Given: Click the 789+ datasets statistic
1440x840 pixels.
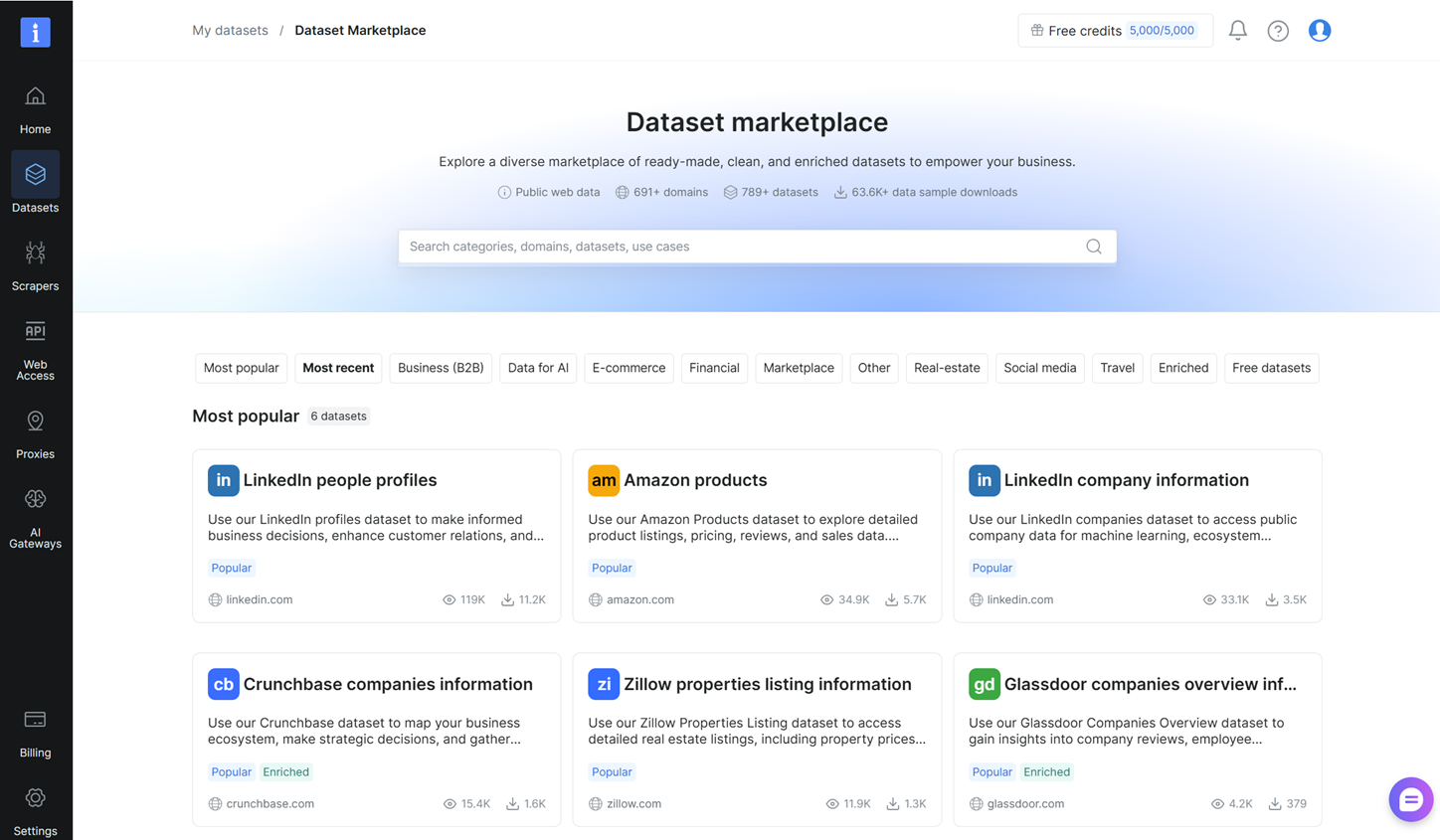Looking at the screenshot, I should tap(771, 193).
